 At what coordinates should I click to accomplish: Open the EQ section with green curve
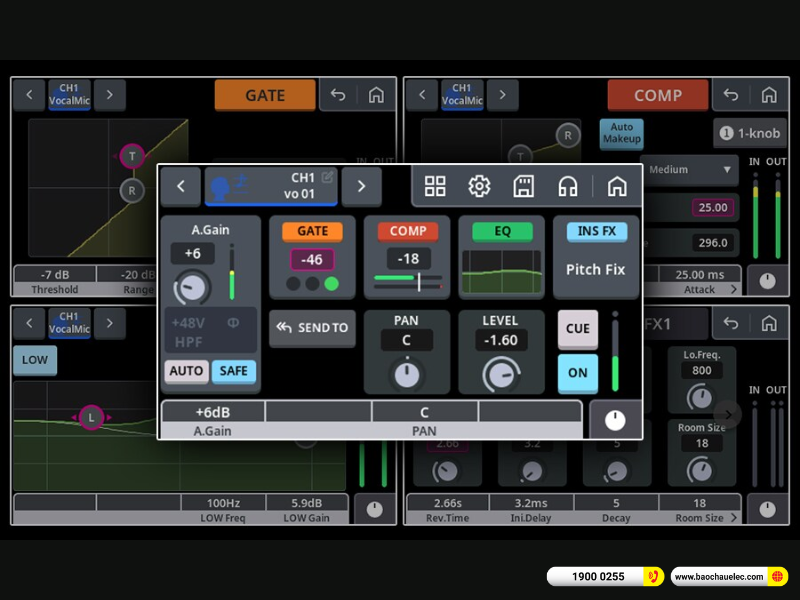point(502,257)
